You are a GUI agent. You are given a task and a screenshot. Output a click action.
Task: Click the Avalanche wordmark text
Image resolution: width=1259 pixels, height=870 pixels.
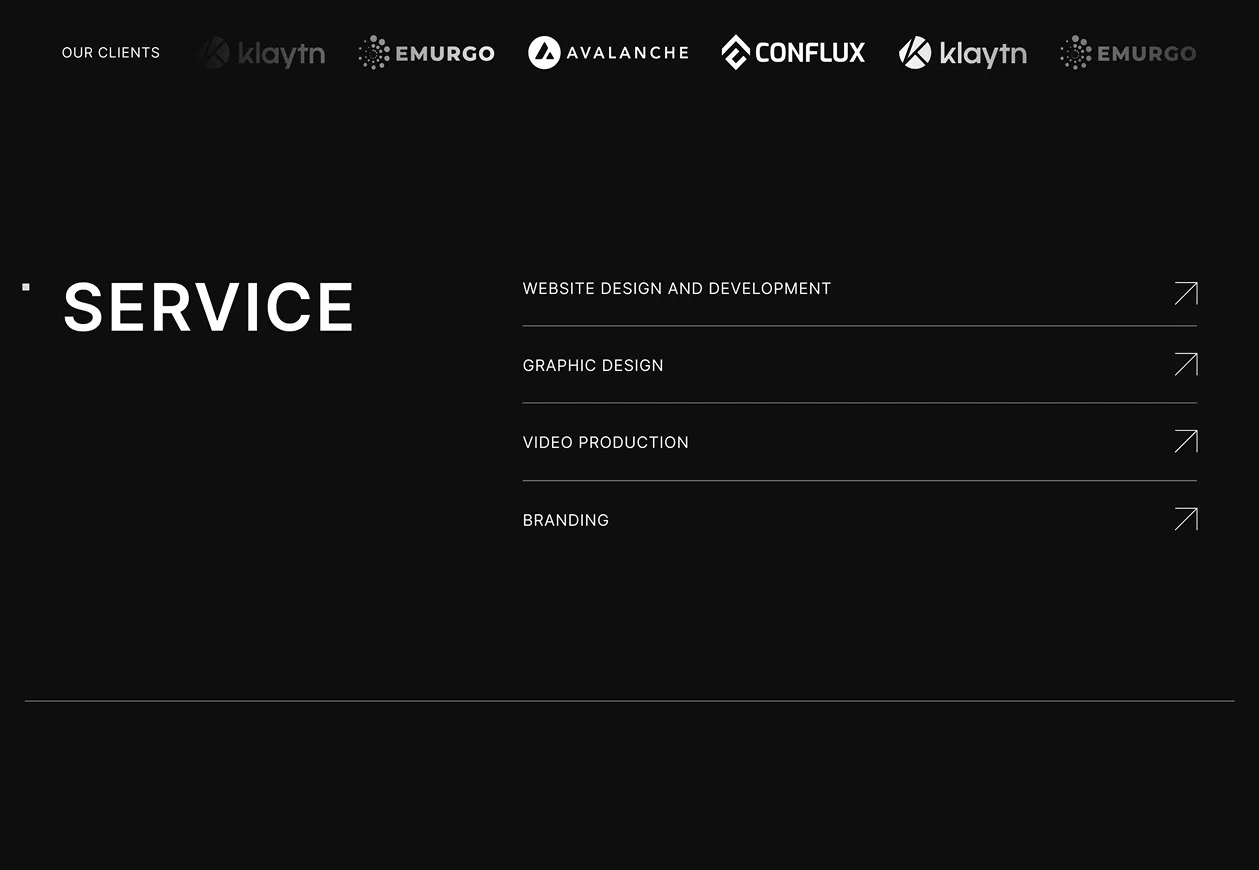627,53
